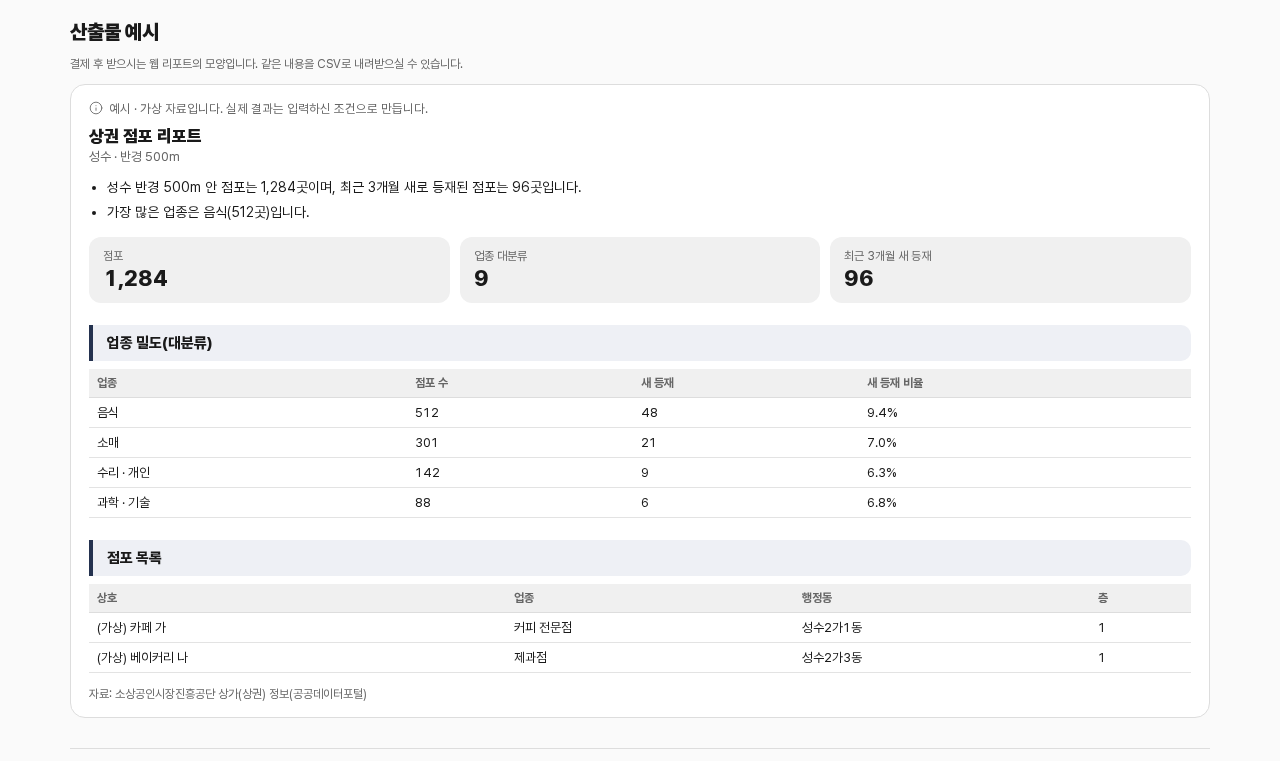1280x761 pixels.
Task: Click the "점포 수" column header
Action: [431, 383]
